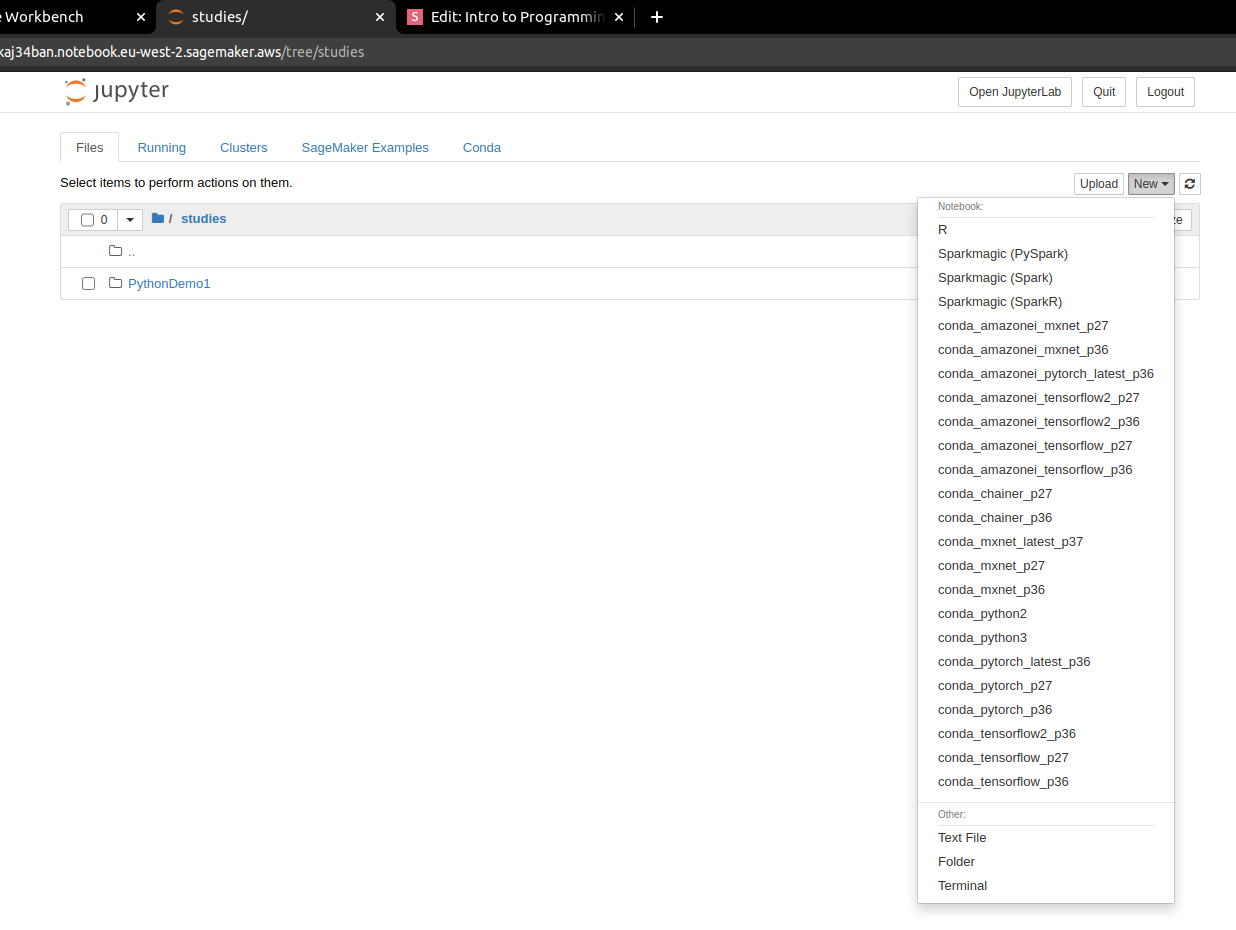Choose conda_amazonei_tensorflow2_p27 kernel
1236x930 pixels.
(1046, 398)
